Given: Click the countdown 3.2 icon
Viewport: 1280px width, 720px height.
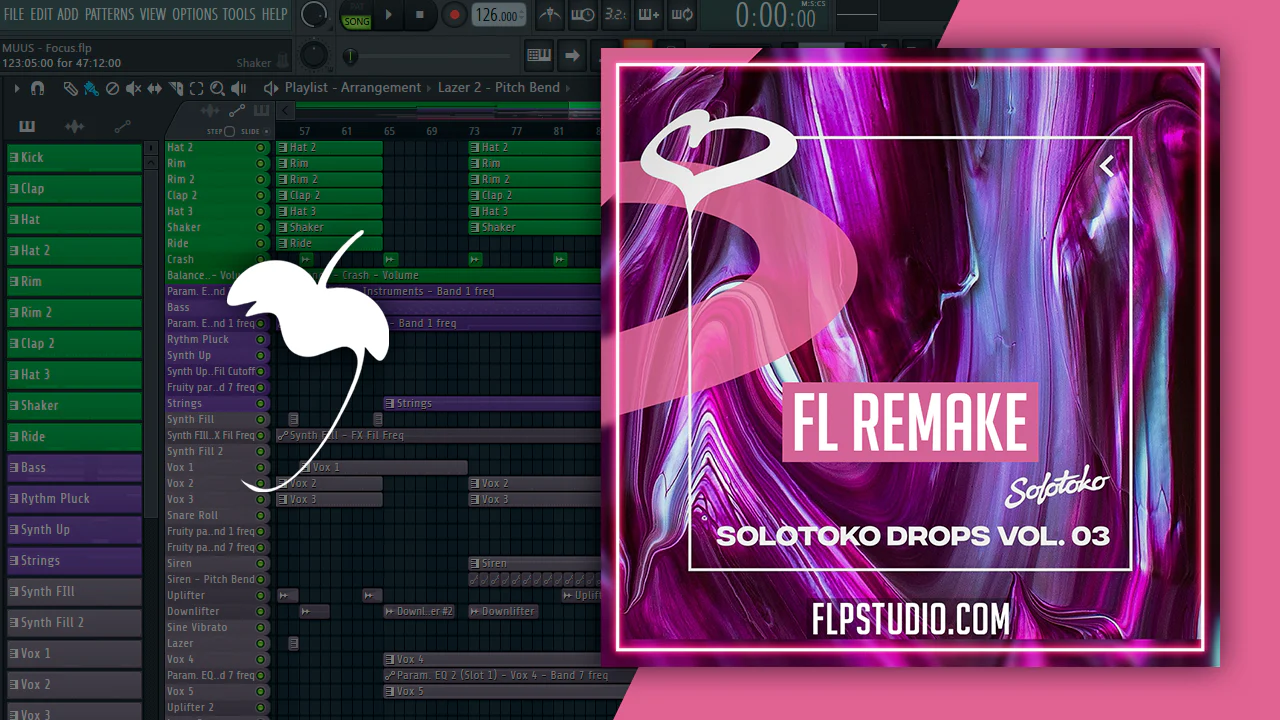Looking at the screenshot, I should (x=616, y=15).
